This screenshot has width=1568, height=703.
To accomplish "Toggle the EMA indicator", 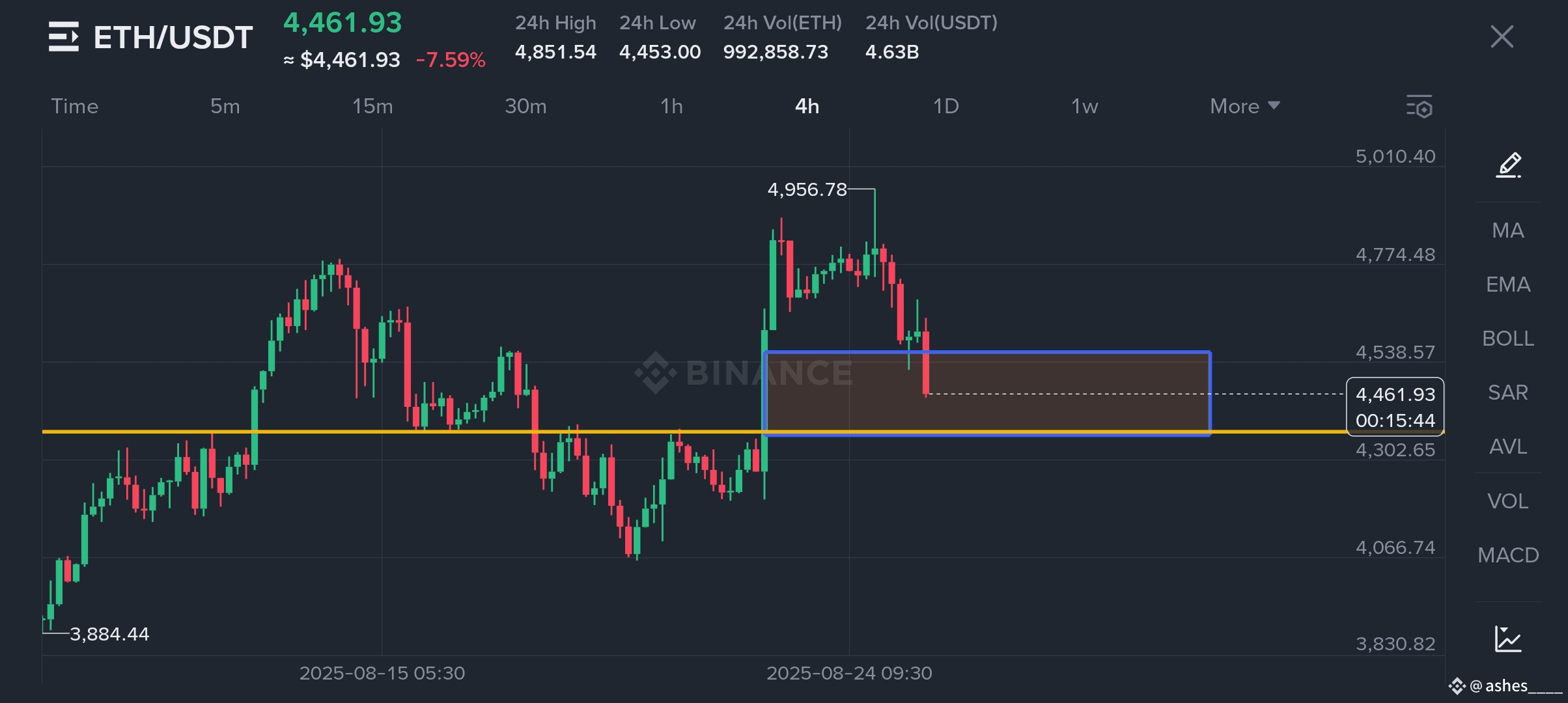I will click(x=1508, y=284).
